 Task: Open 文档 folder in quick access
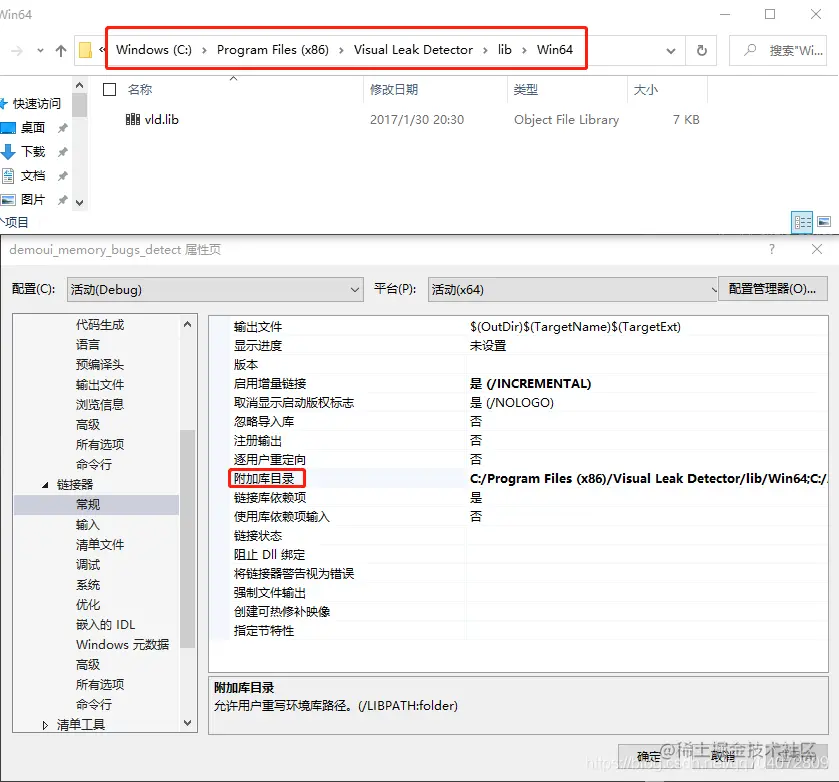(x=33, y=176)
